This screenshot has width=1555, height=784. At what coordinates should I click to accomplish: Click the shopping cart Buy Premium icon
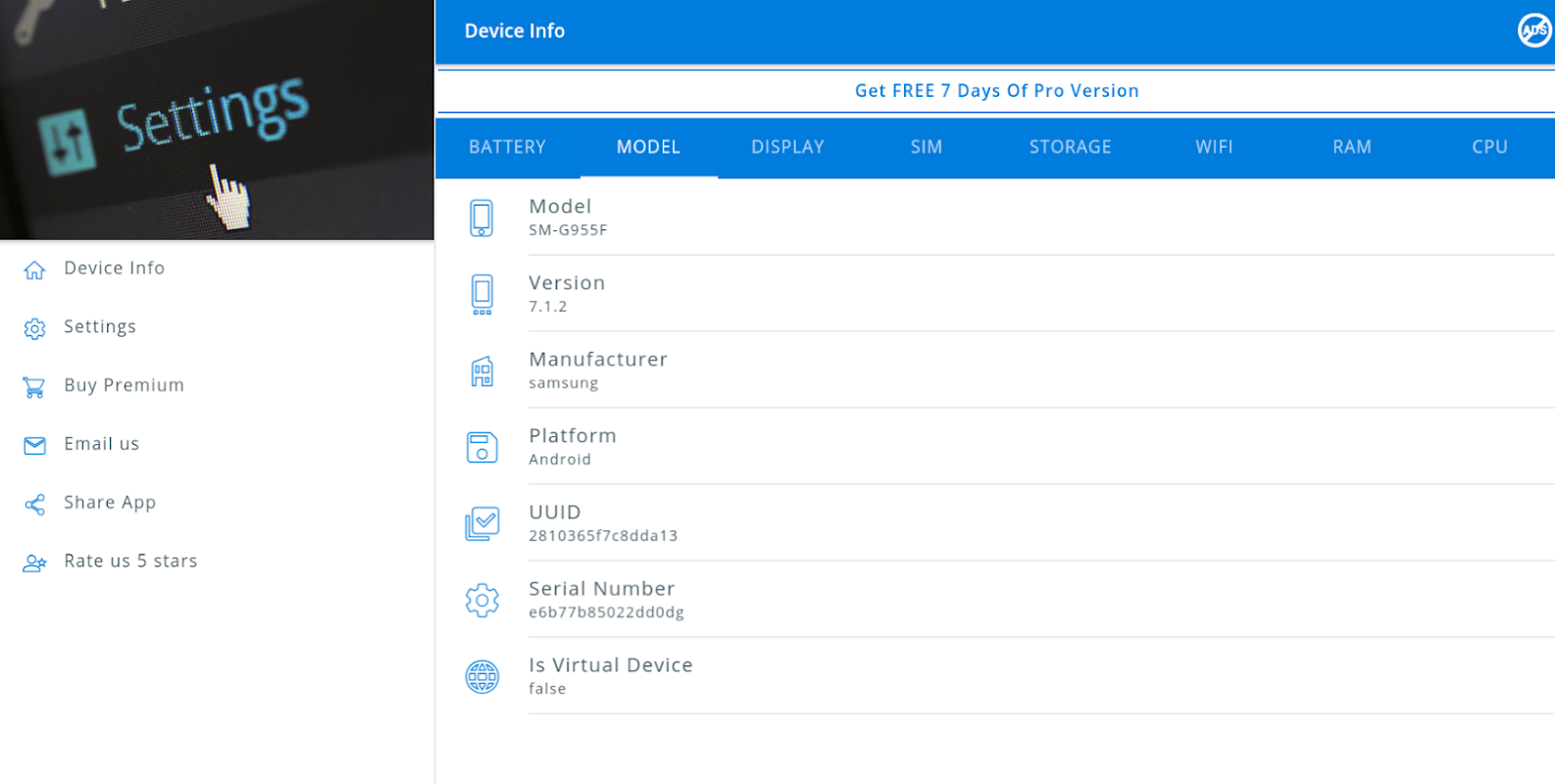point(34,387)
